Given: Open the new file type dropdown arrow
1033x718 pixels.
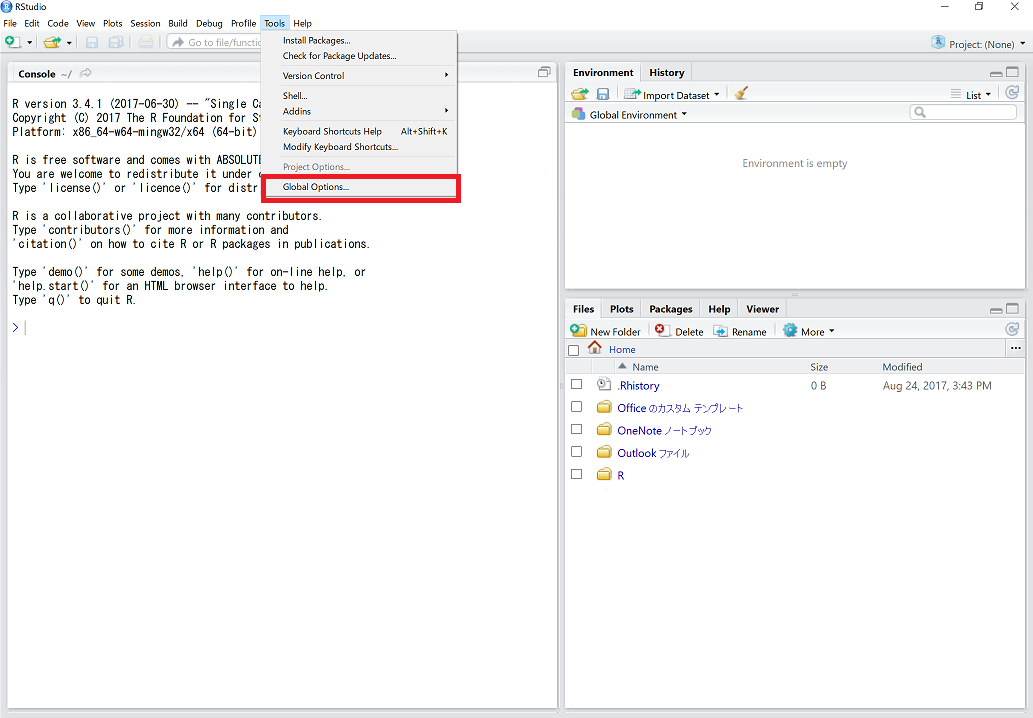Looking at the screenshot, I should tap(30, 43).
